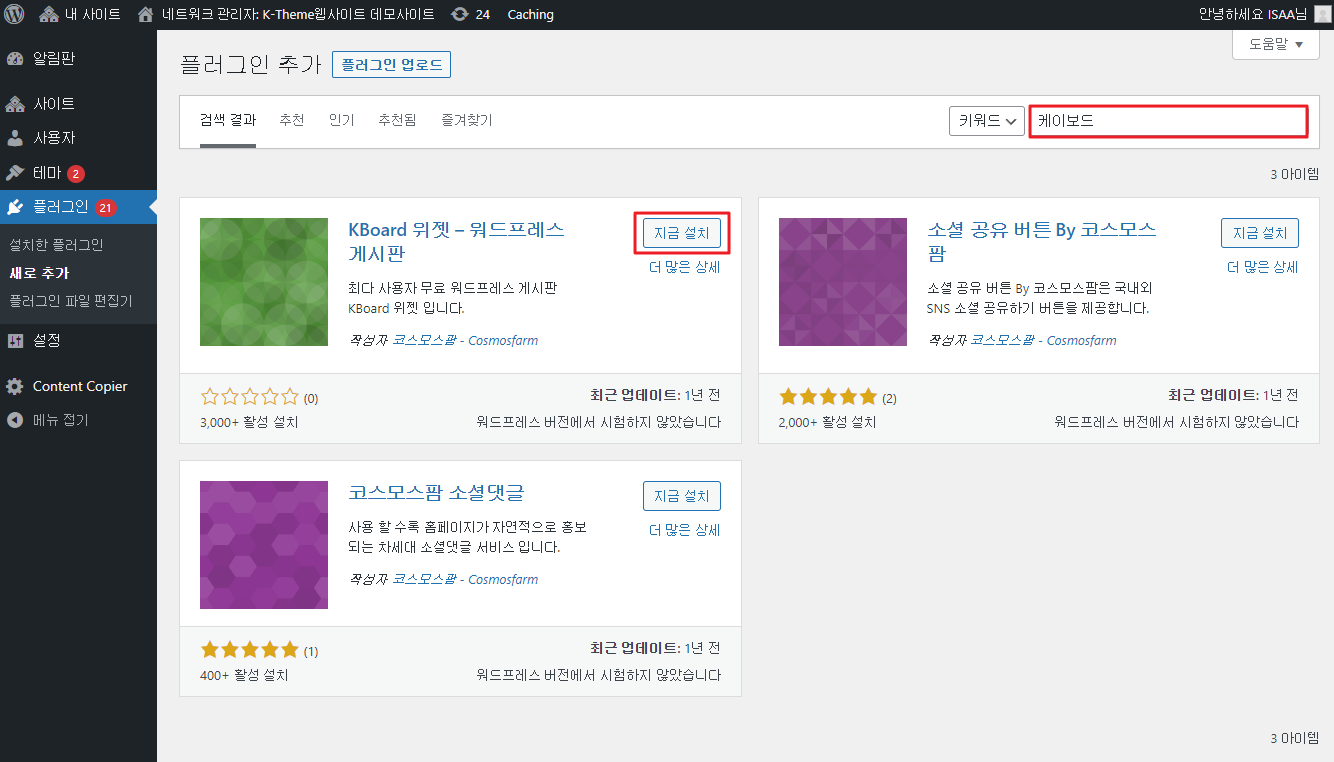Open the Caching menu in admin bar

pyautogui.click(x=530, y=14)
